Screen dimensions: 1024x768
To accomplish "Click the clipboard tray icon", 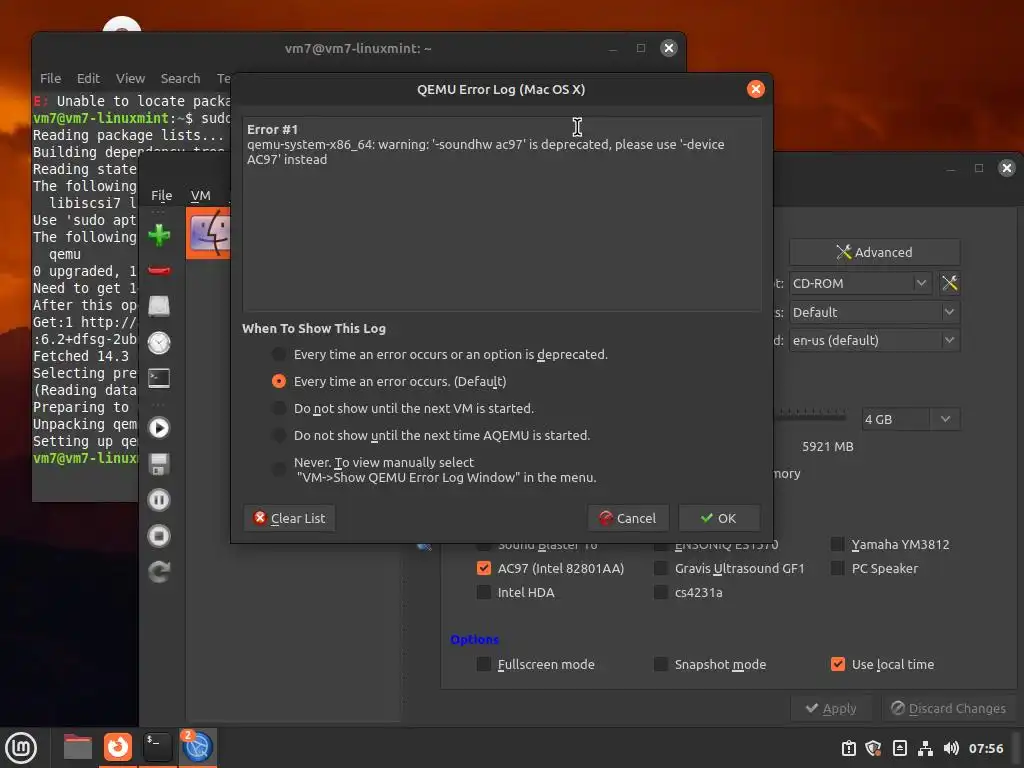I will tap(848, 748).
